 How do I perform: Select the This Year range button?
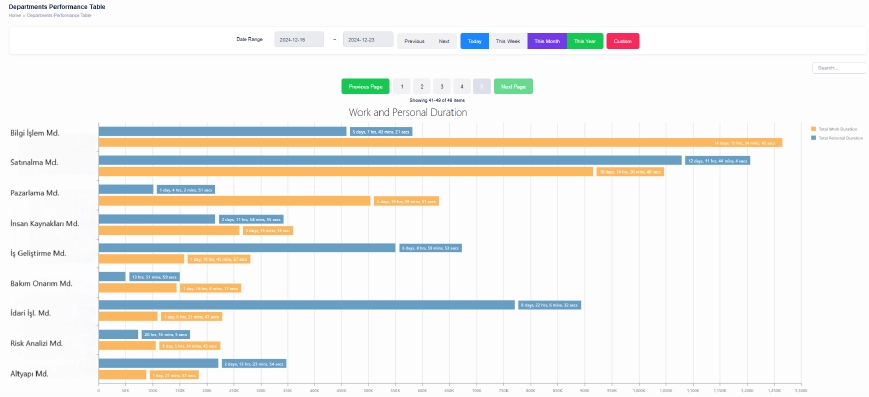(585, 41)
